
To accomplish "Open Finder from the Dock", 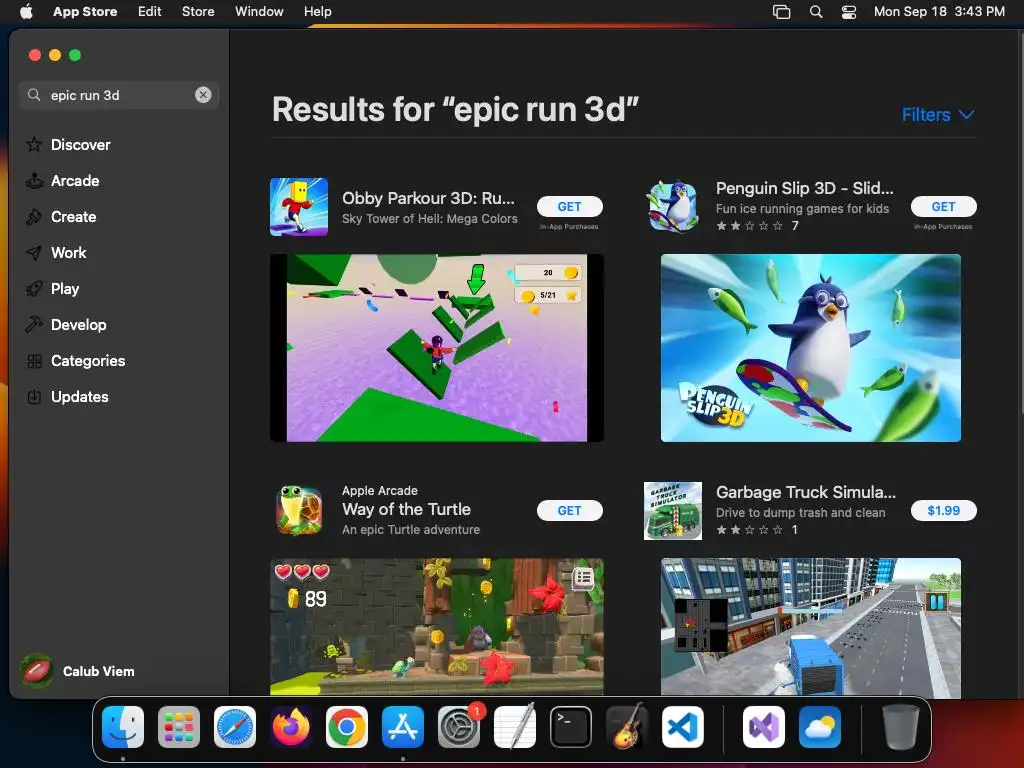I will (123, 727).
